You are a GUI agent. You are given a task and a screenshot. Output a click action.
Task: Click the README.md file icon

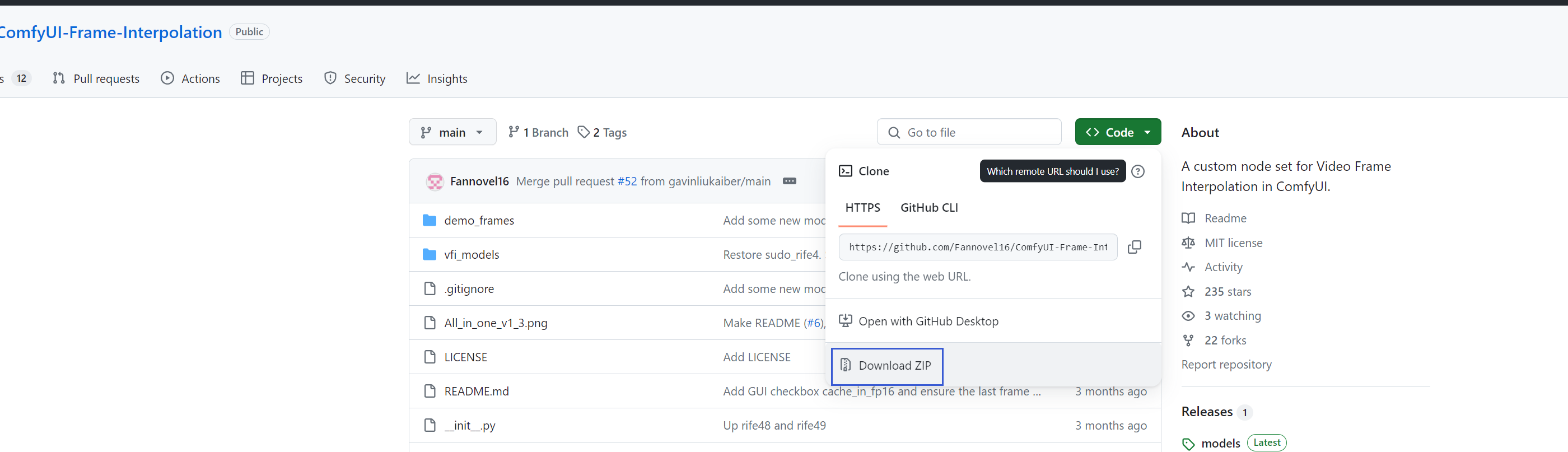tap(430, 391)
